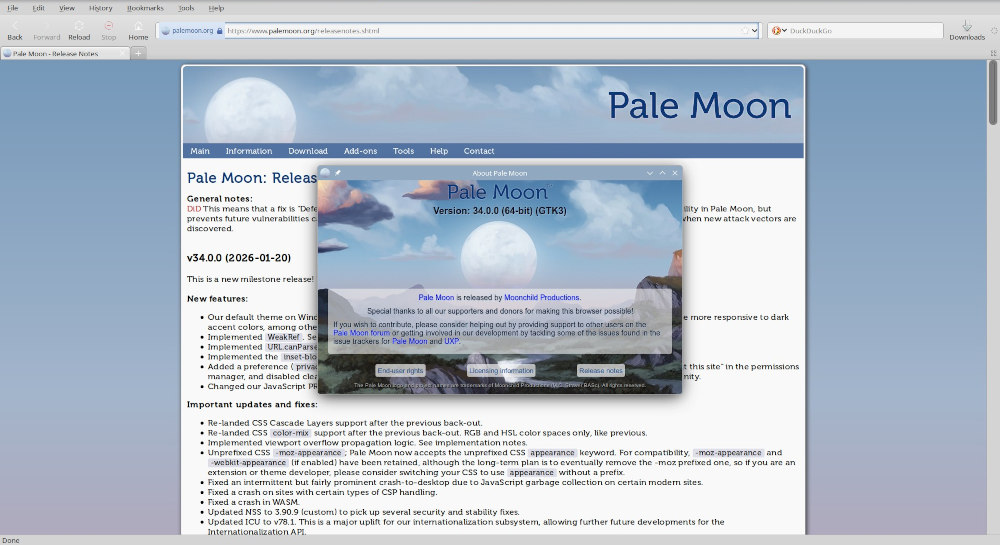The width and height of the screenshot is (1000, 545).
Task: Click the page's vertical scrollbar handle
Action: 993,92
